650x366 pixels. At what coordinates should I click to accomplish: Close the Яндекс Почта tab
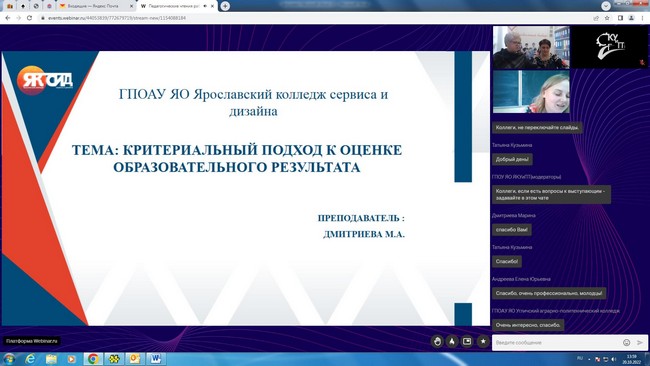pos(132,6)
